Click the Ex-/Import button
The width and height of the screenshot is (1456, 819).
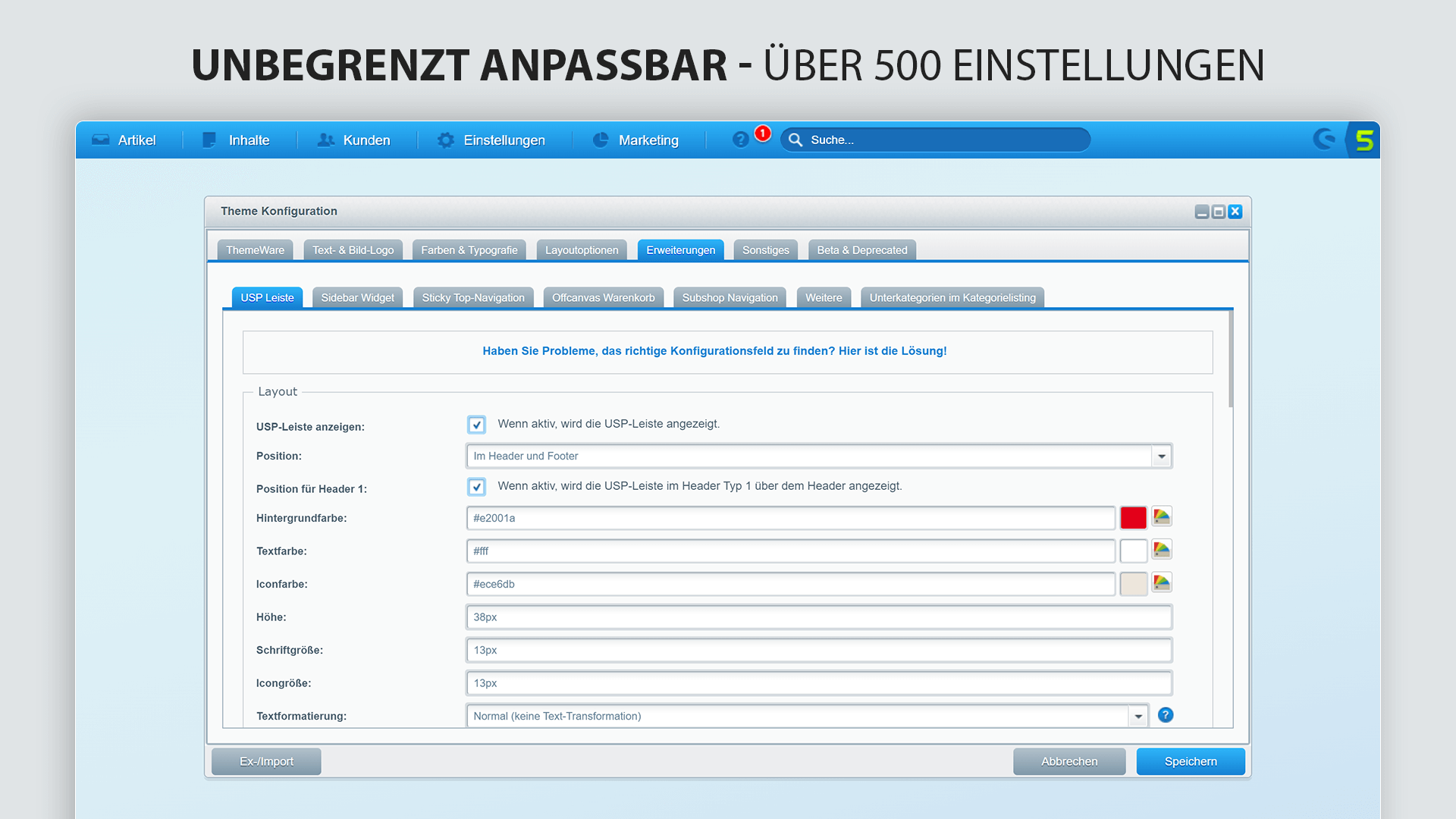pos(266,761)
